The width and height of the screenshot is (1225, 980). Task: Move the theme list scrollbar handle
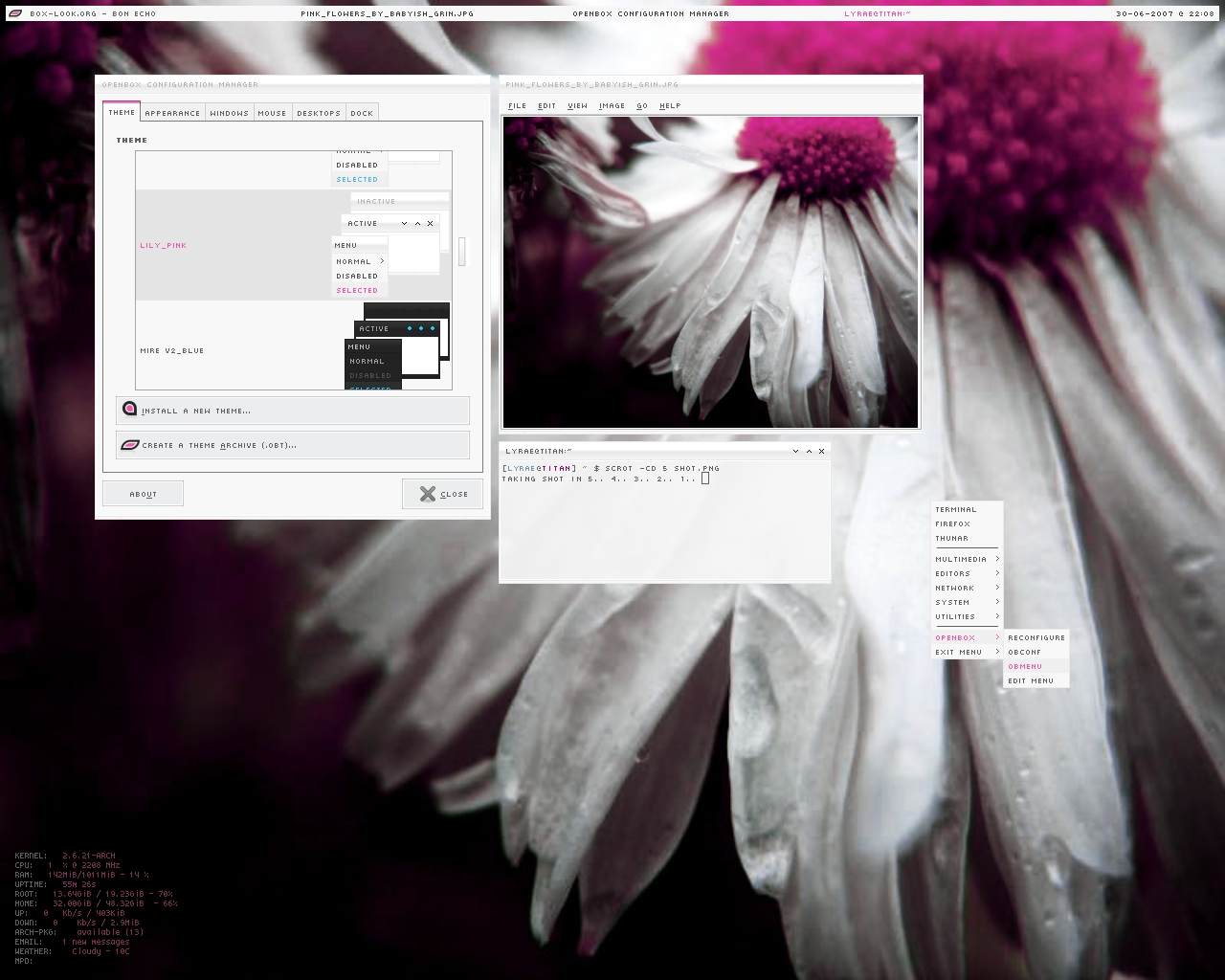(x=462, y=252)
